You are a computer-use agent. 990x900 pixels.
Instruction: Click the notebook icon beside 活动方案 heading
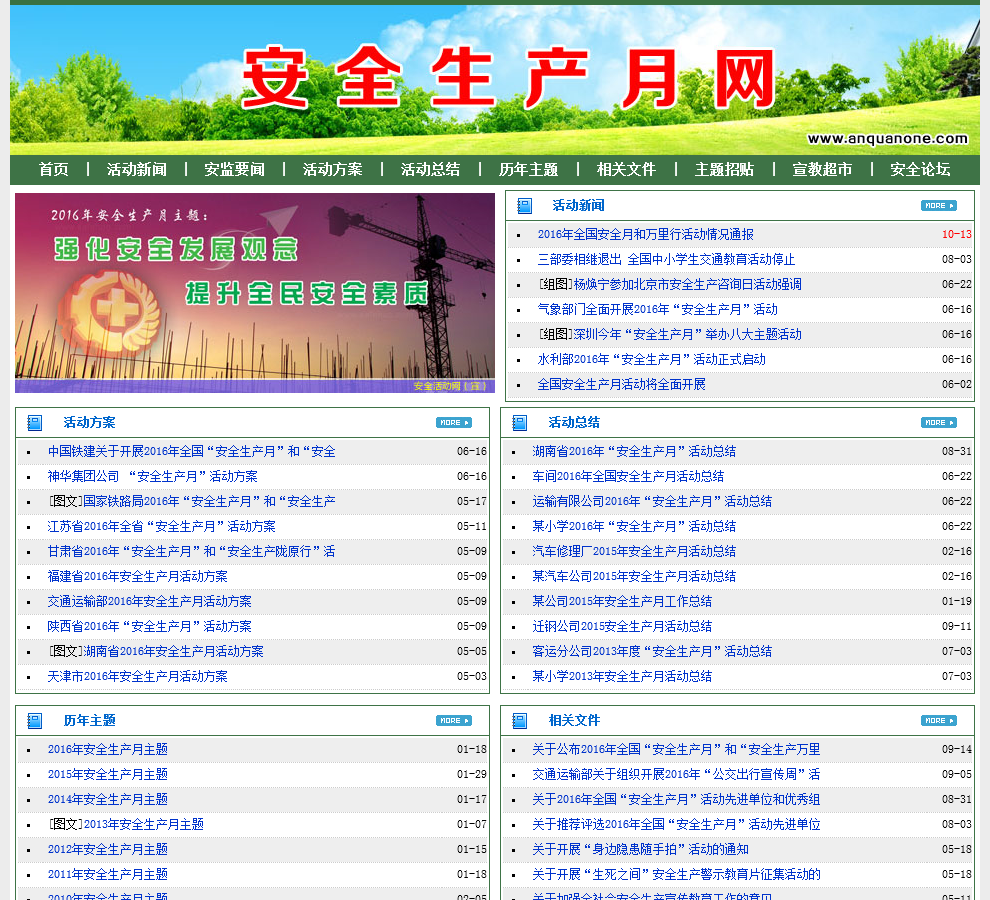coord(34,423)
